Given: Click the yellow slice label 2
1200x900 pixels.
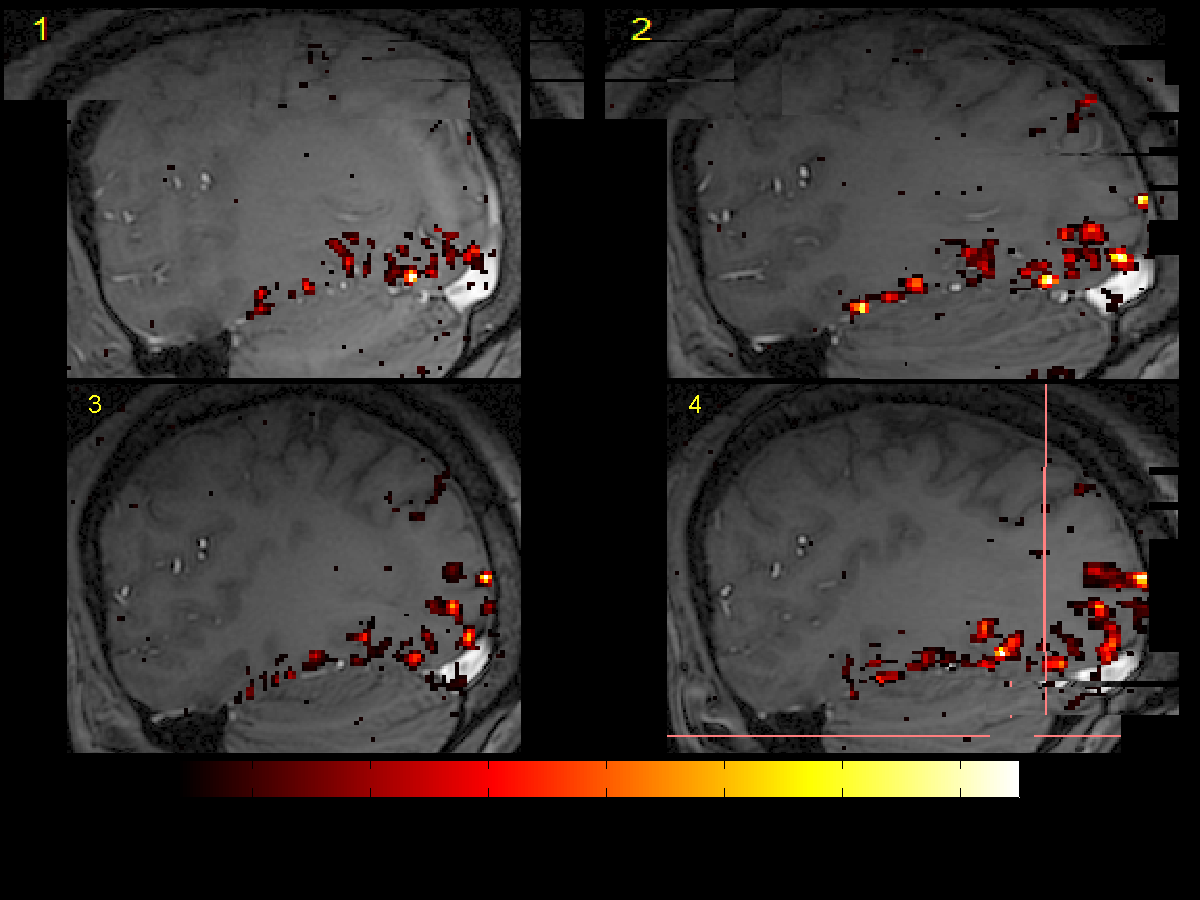Looking at the screenshot, I should 641,30.
